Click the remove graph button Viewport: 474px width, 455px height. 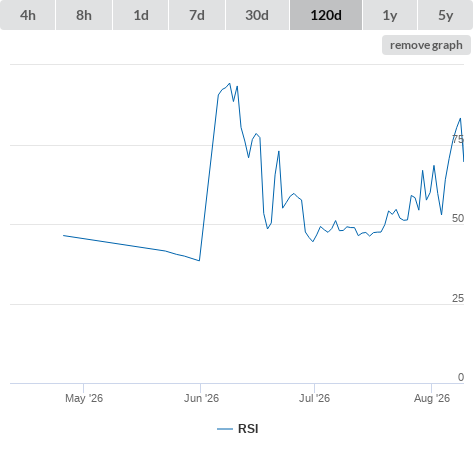coord(426,45)
